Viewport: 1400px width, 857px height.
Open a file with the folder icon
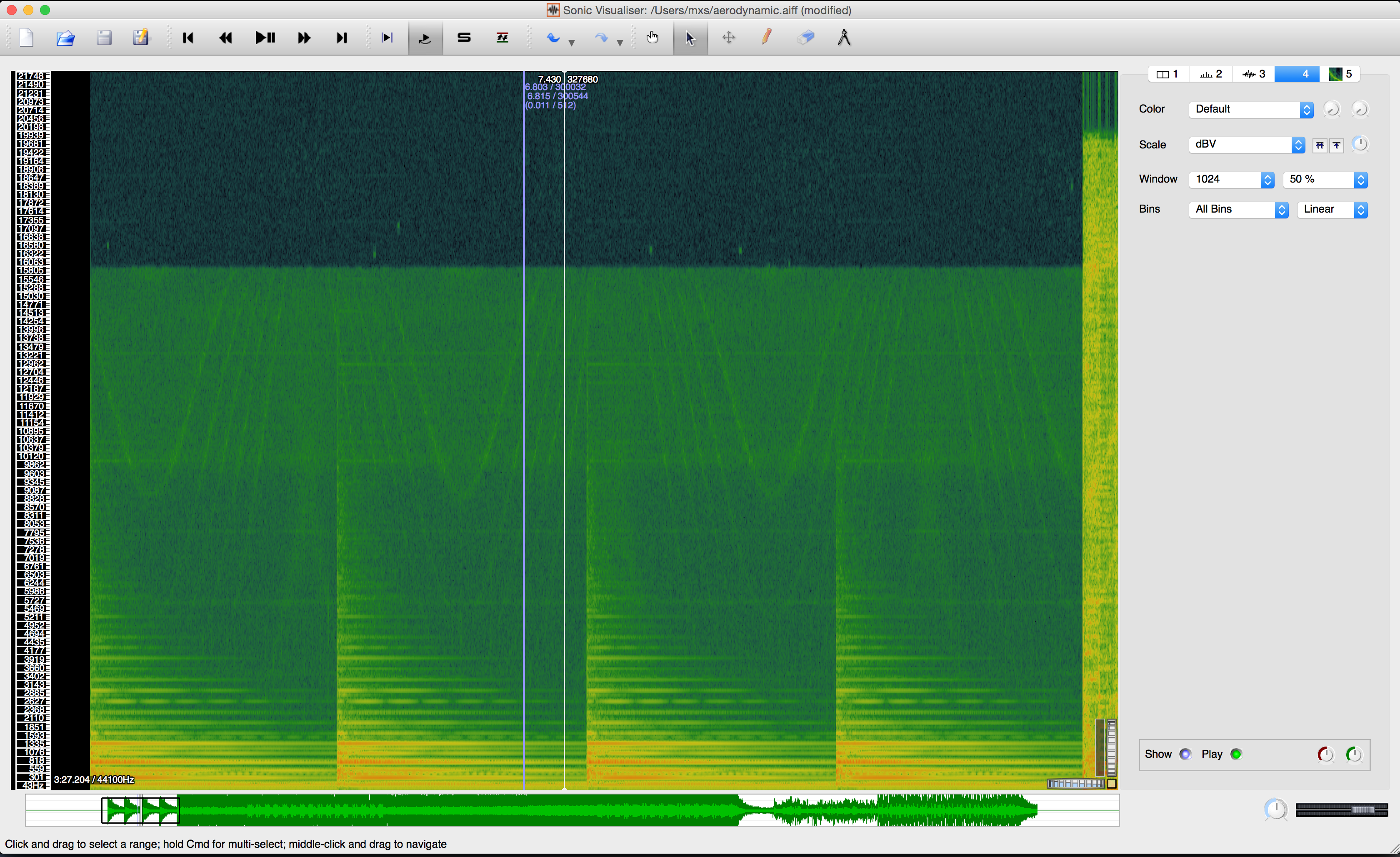pyautogui.click(x=65, y=38)
